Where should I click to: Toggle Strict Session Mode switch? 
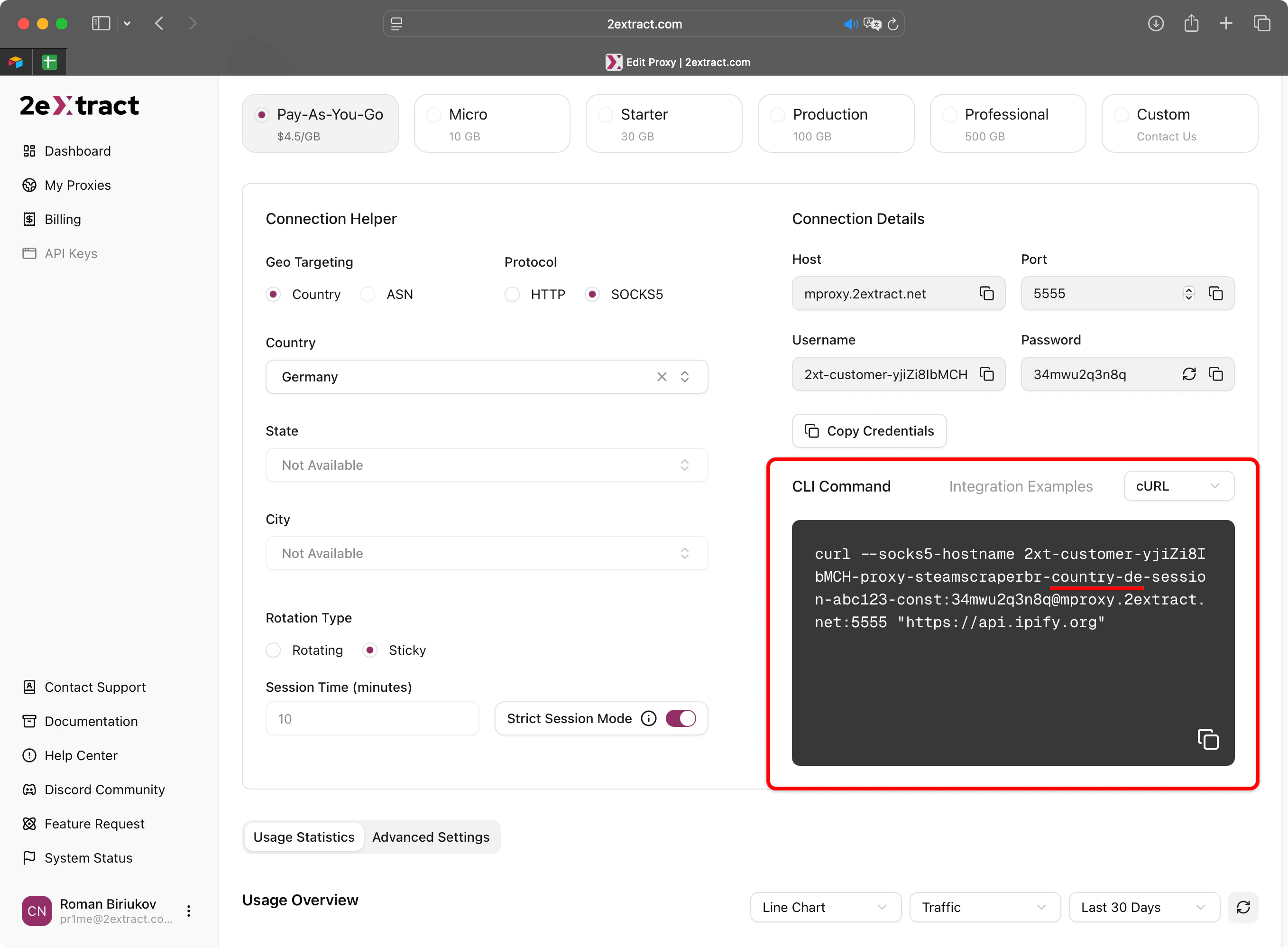tap(681, 718)
